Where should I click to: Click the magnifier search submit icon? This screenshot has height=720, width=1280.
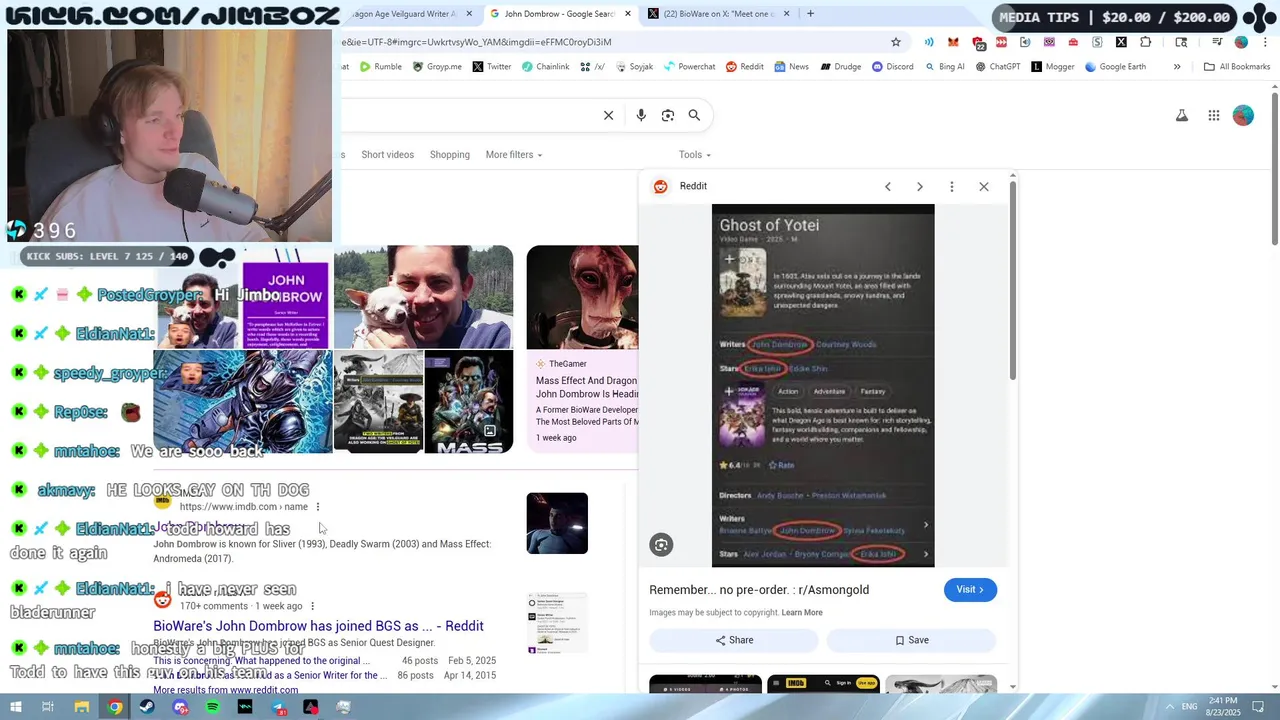(694, 115)
